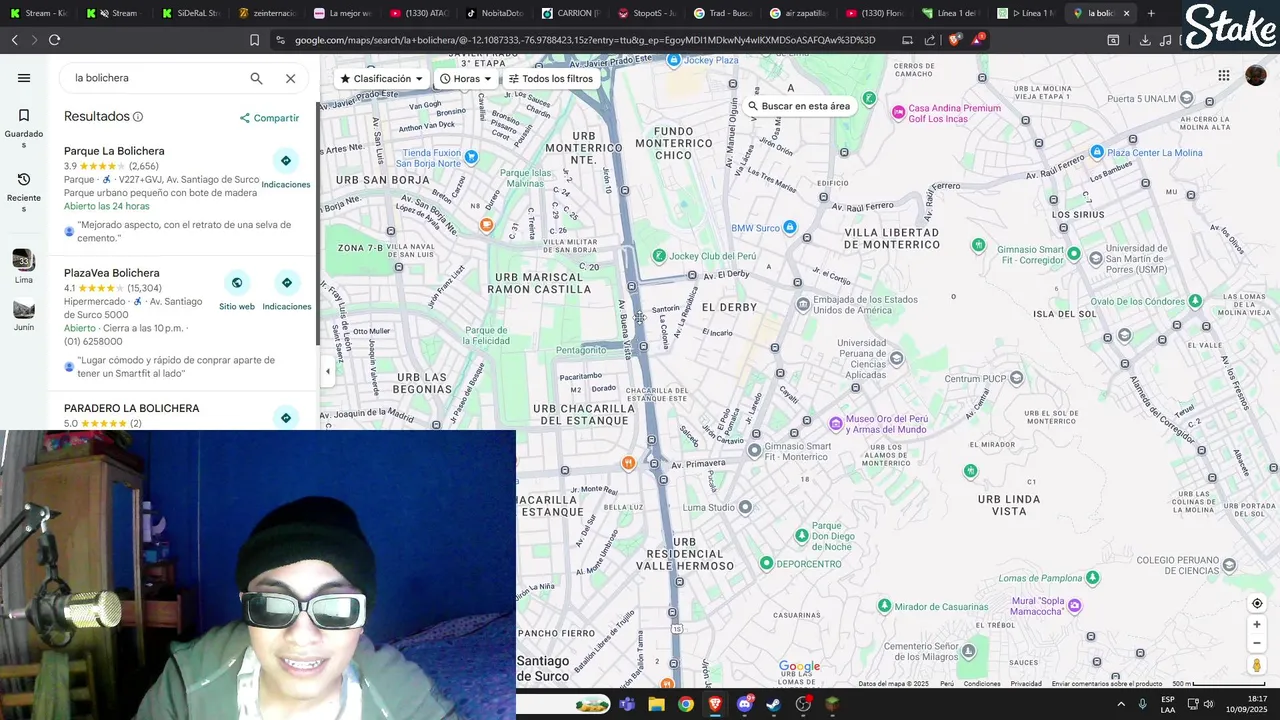This screenshot has width=1280, height=720.
Task: Open the Google Maps hamburger menu
Action: [x=24, y=78]
